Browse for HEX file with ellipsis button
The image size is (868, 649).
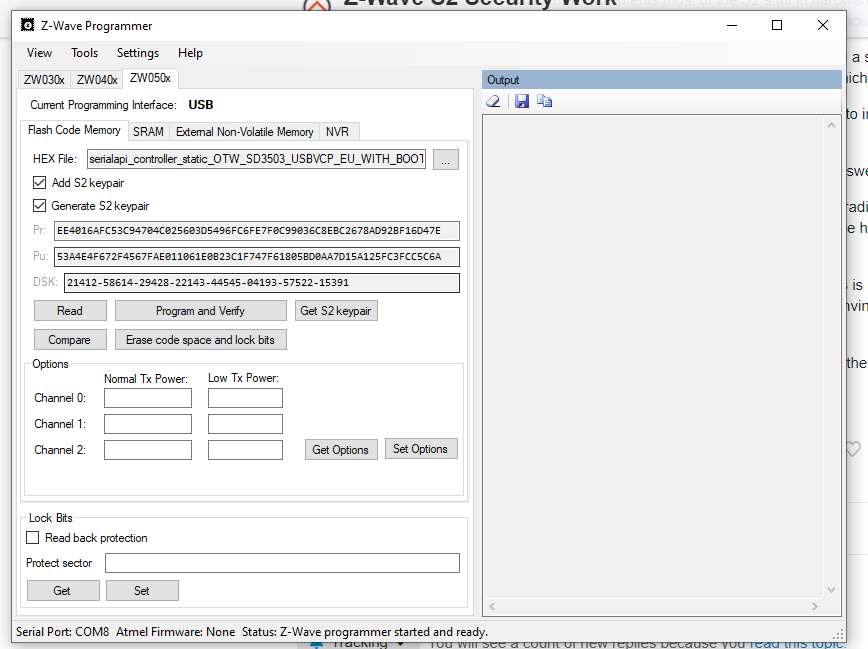(x=446, y=159)
